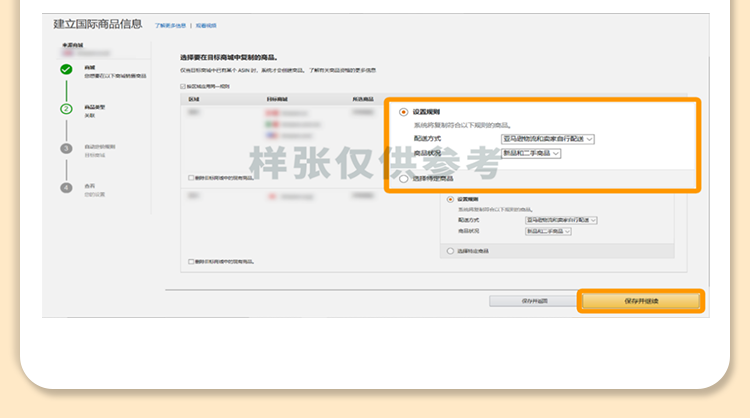This screenshot has width=750, height=418.
Task: Enable the 按区域应用同一规则 checkbox
Action: (x=183, y=87)
